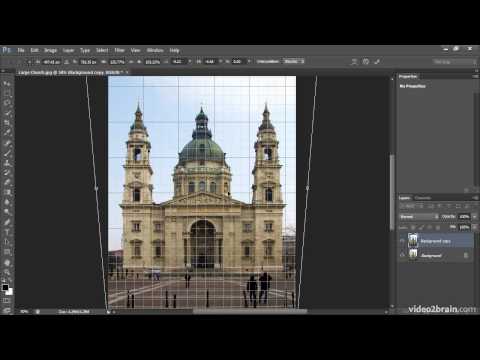480x360 pixels.
Task: Click the foreground color swatch
Action: (x=5, y=287)
